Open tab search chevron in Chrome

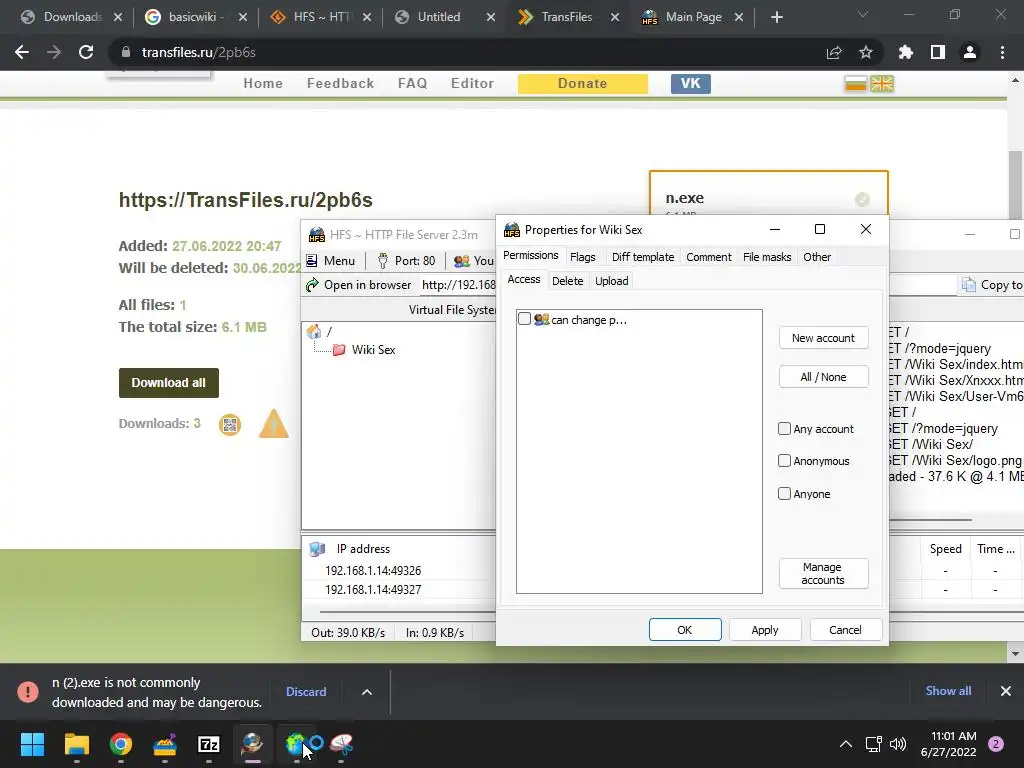(863, 14)
